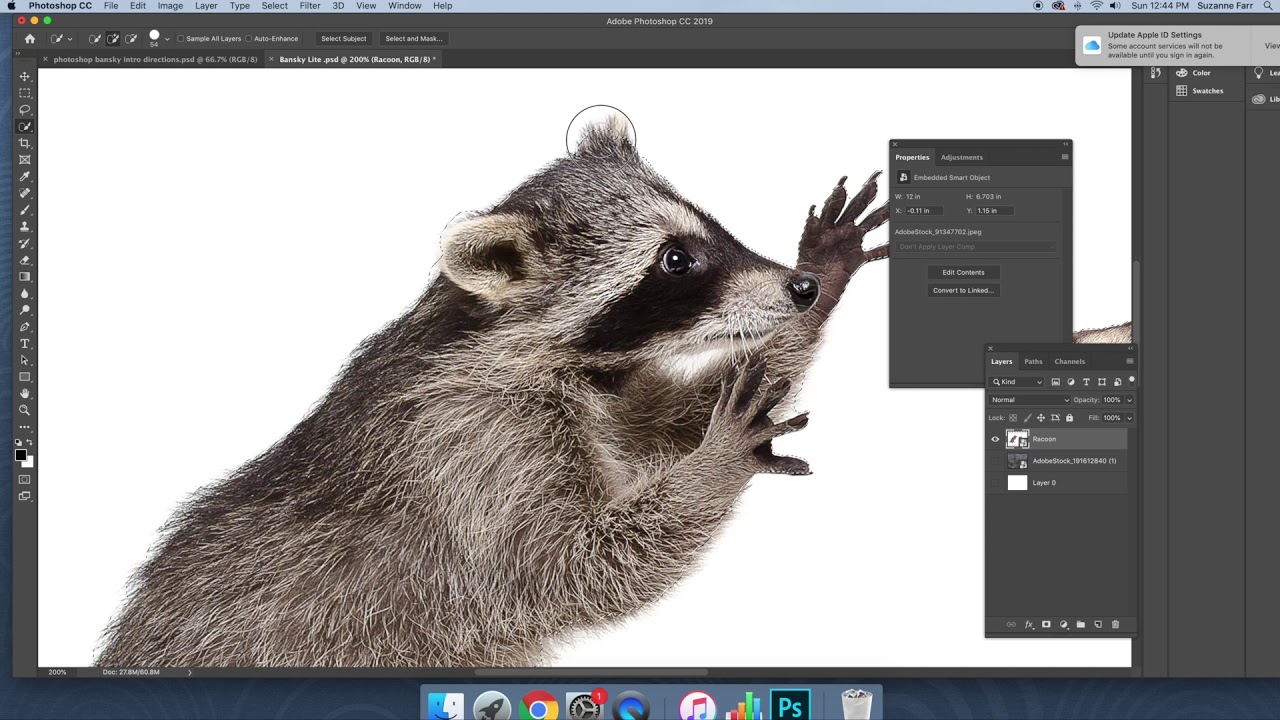Image resolution: width=1280 pixels, height=720 pixels.
Task: Open the History panel icon
Action: click(x=1156, y=73)
